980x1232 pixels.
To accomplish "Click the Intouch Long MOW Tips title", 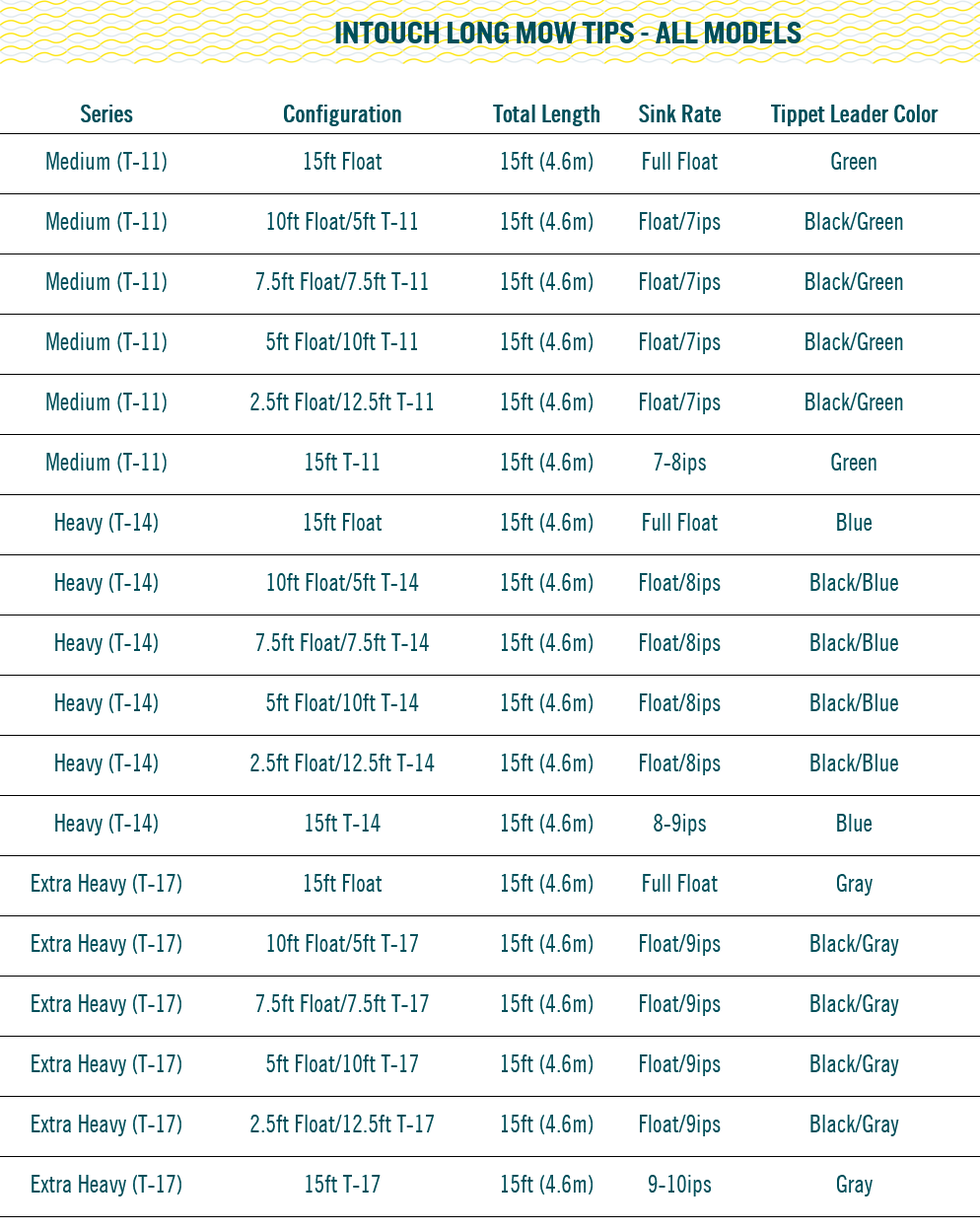I will 568,34.
